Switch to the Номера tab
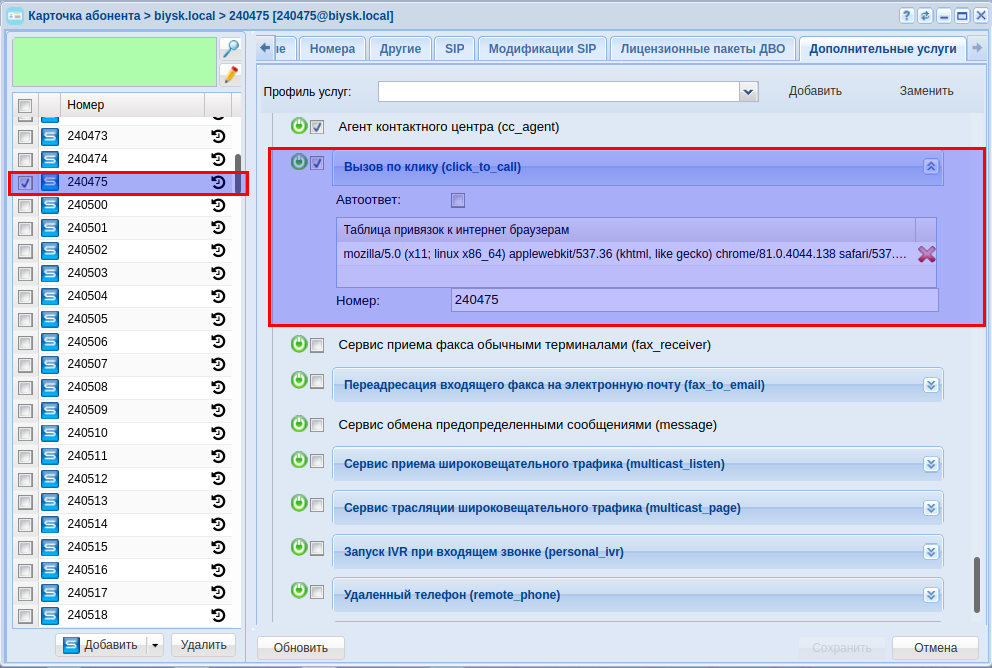 tap(332, 49)
